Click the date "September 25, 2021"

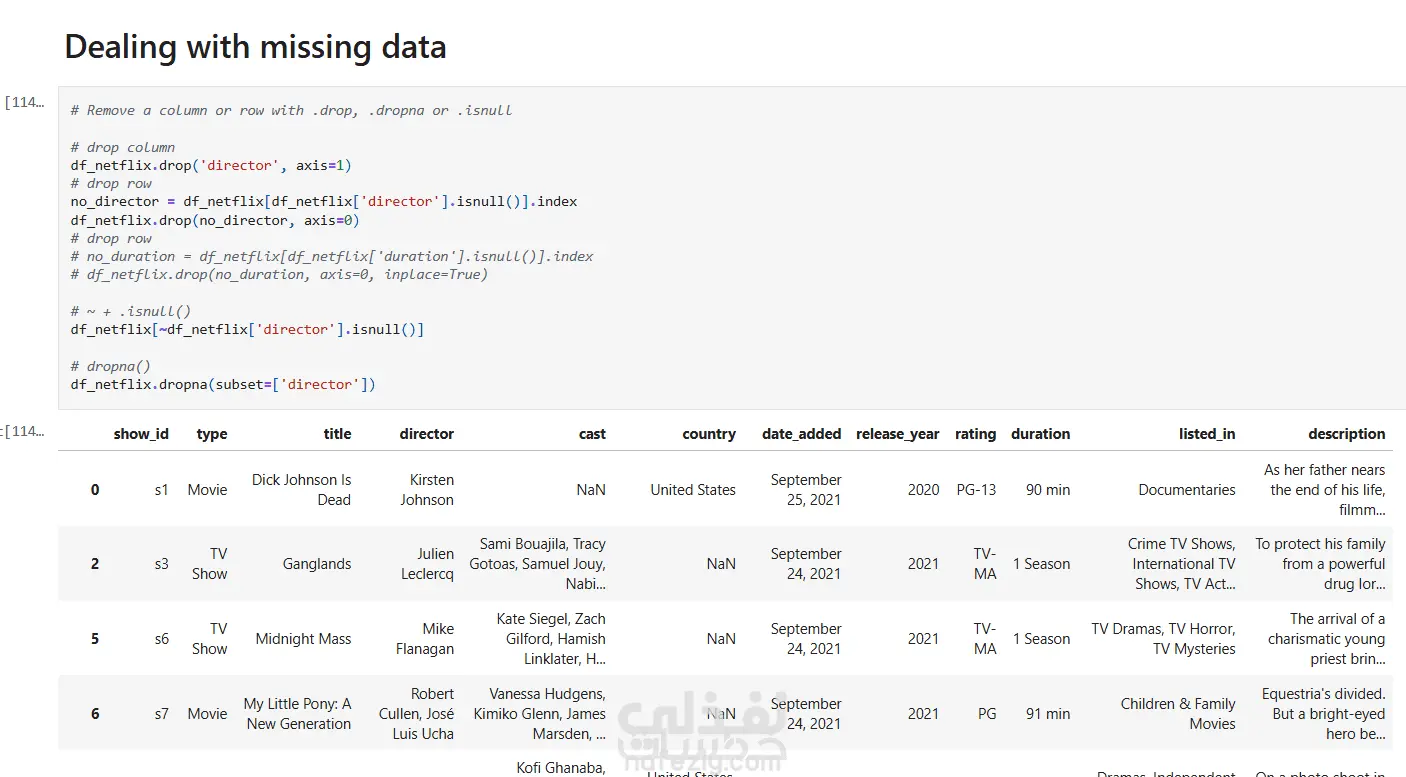pos(806,490)
